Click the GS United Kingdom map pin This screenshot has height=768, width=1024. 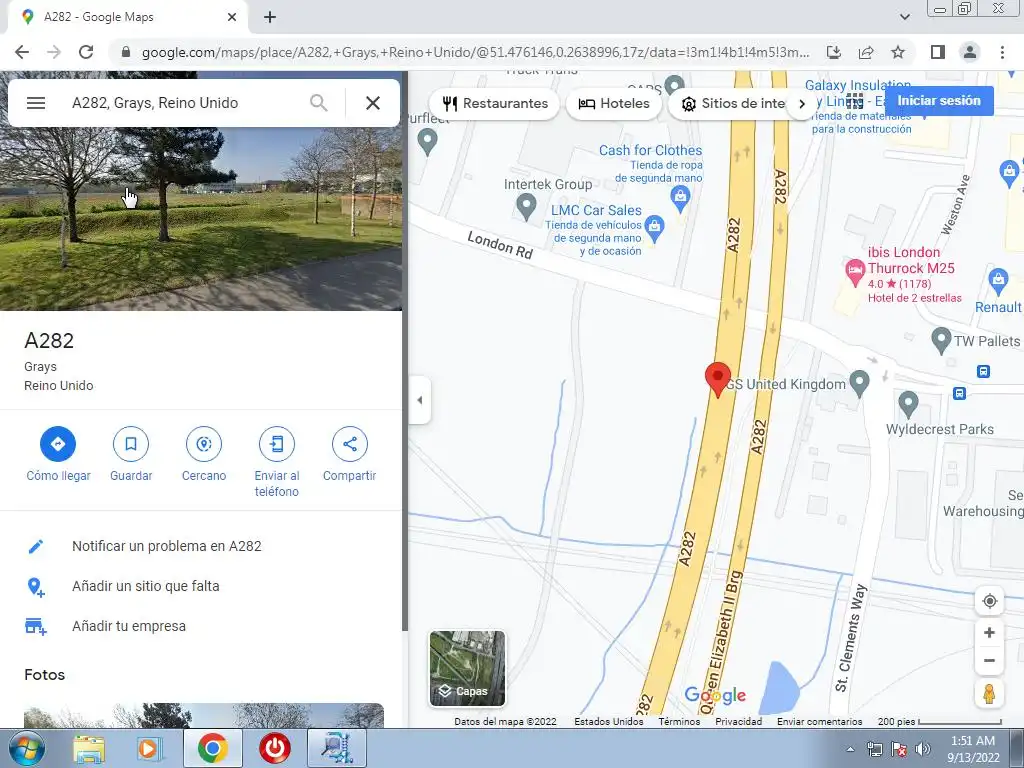(859, 383)
